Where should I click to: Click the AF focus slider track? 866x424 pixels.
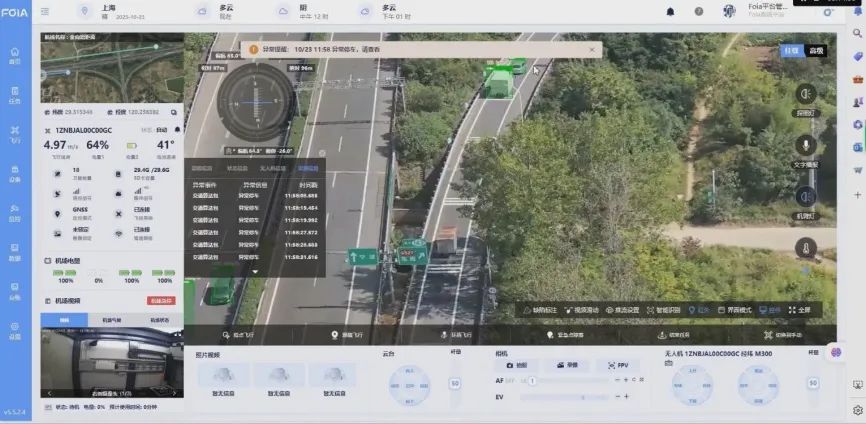click(x=570, y=380)
